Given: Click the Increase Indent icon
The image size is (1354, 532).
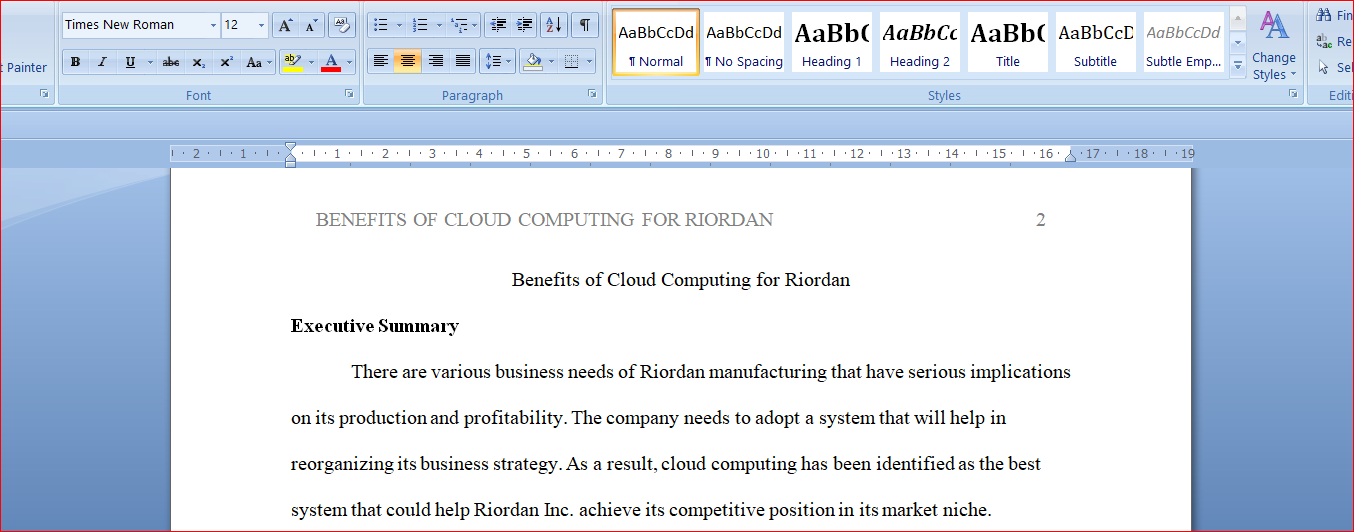Looking at the screenshot, I should [524, 25].
